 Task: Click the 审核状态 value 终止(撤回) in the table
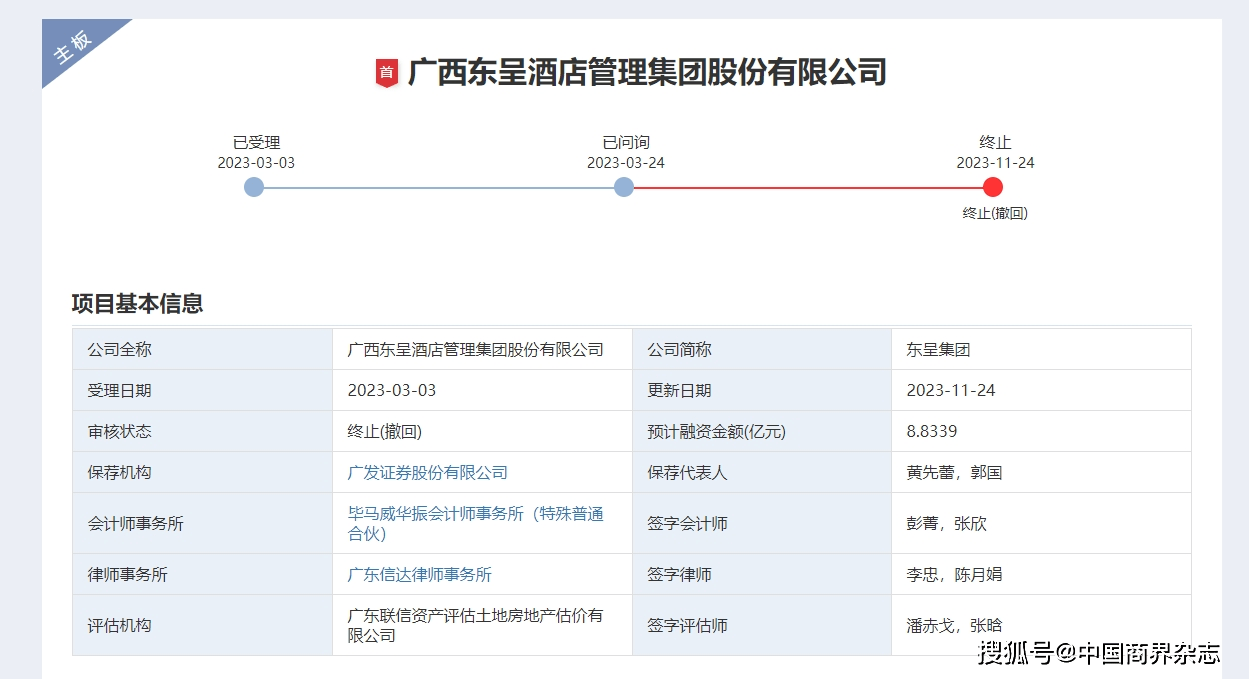click(385, 431)
